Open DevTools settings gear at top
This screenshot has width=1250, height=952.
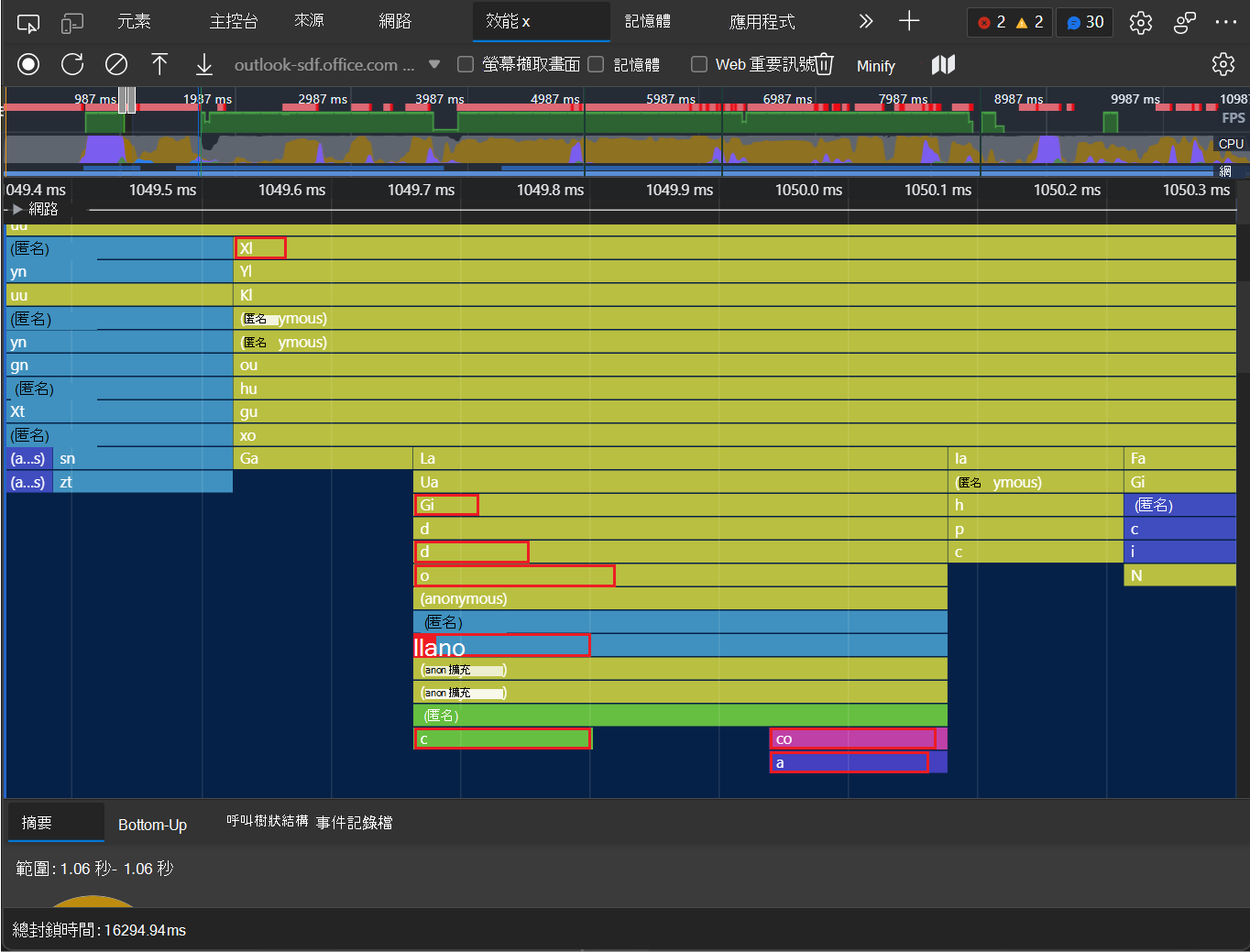click(x=1141, y=23)
